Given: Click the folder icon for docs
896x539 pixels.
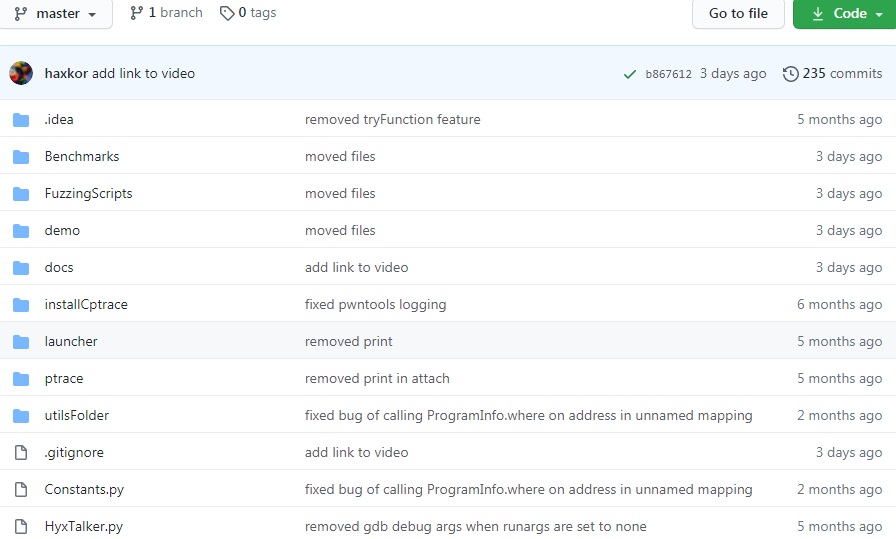Looking at the screenshot, I should coord(21,267).
